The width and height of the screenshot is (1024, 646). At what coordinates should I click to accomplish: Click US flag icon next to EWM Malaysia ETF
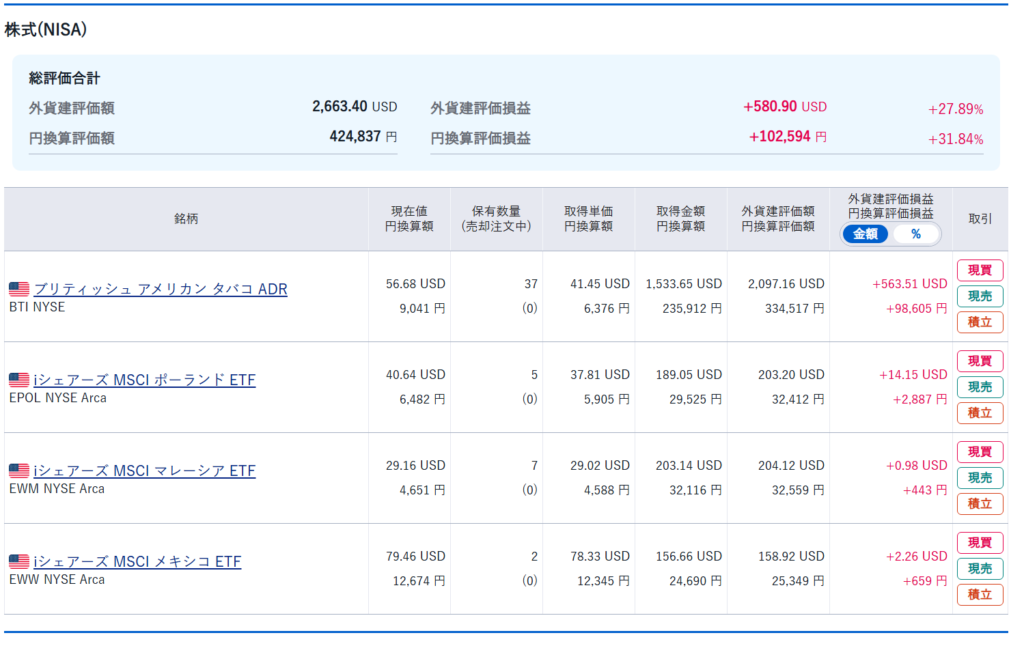(19, 471)
